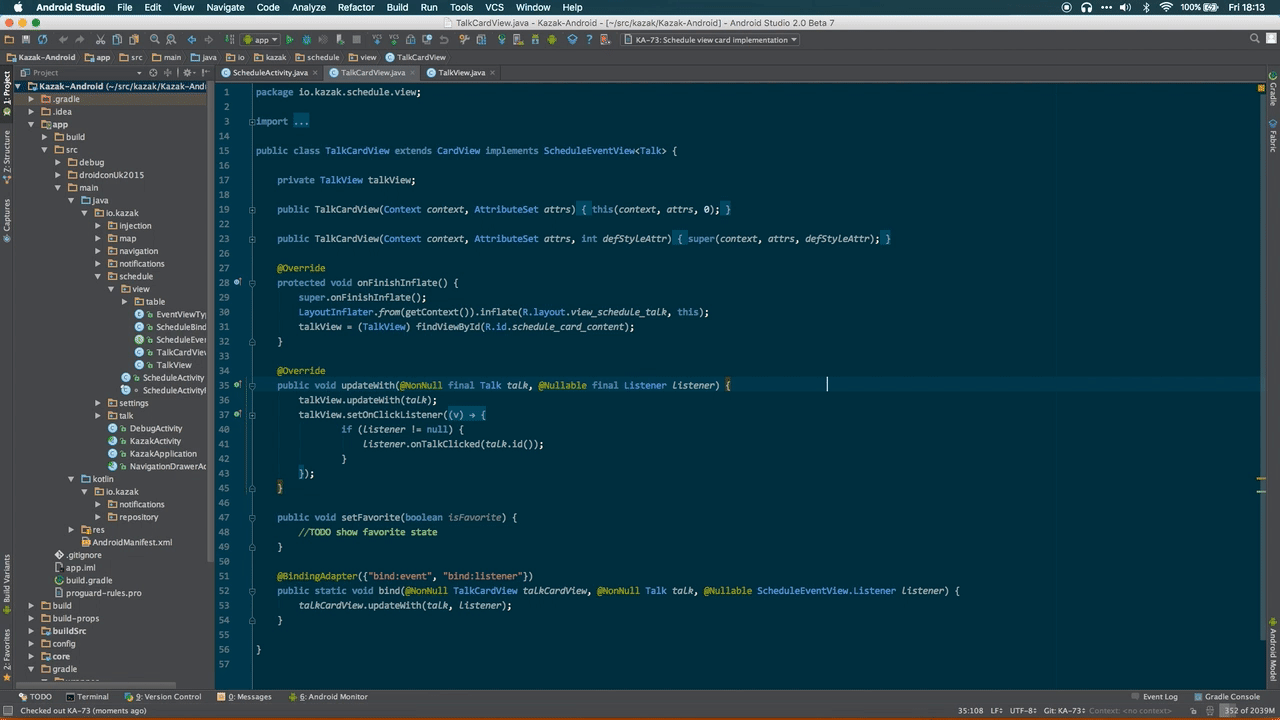Click the Save All toolbar icon

coord(26,40)
